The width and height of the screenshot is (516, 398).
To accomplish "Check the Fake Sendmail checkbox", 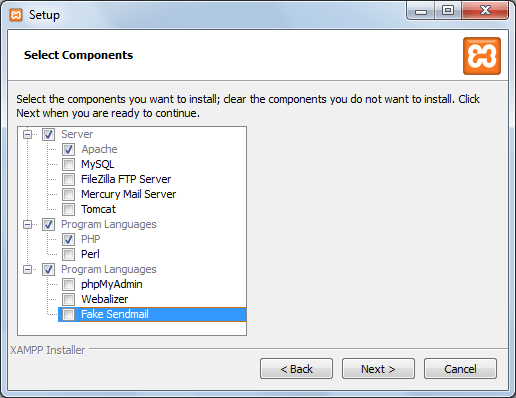I will click(69, 314).
